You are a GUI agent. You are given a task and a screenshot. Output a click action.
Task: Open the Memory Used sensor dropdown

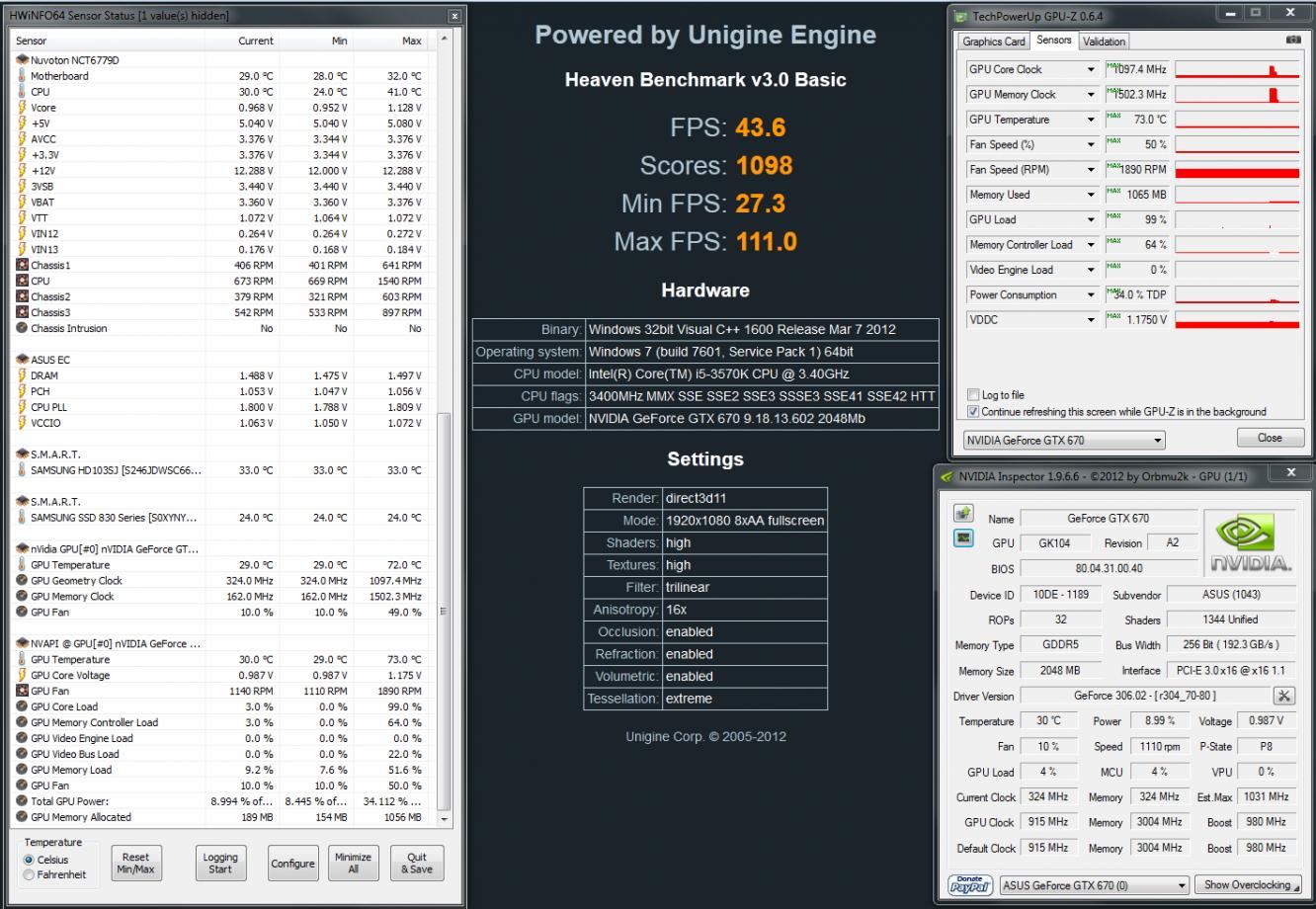coord(1092,196)
